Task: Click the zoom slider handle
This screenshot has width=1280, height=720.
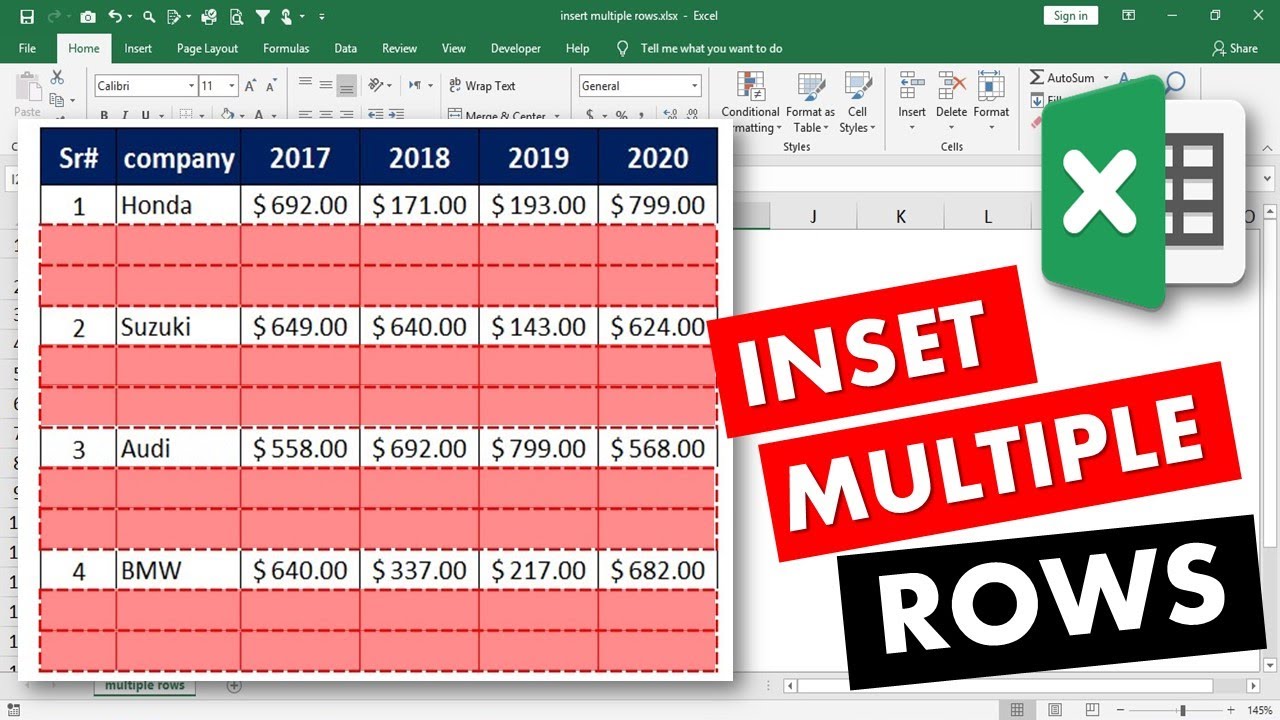Action: [1183, 710]
